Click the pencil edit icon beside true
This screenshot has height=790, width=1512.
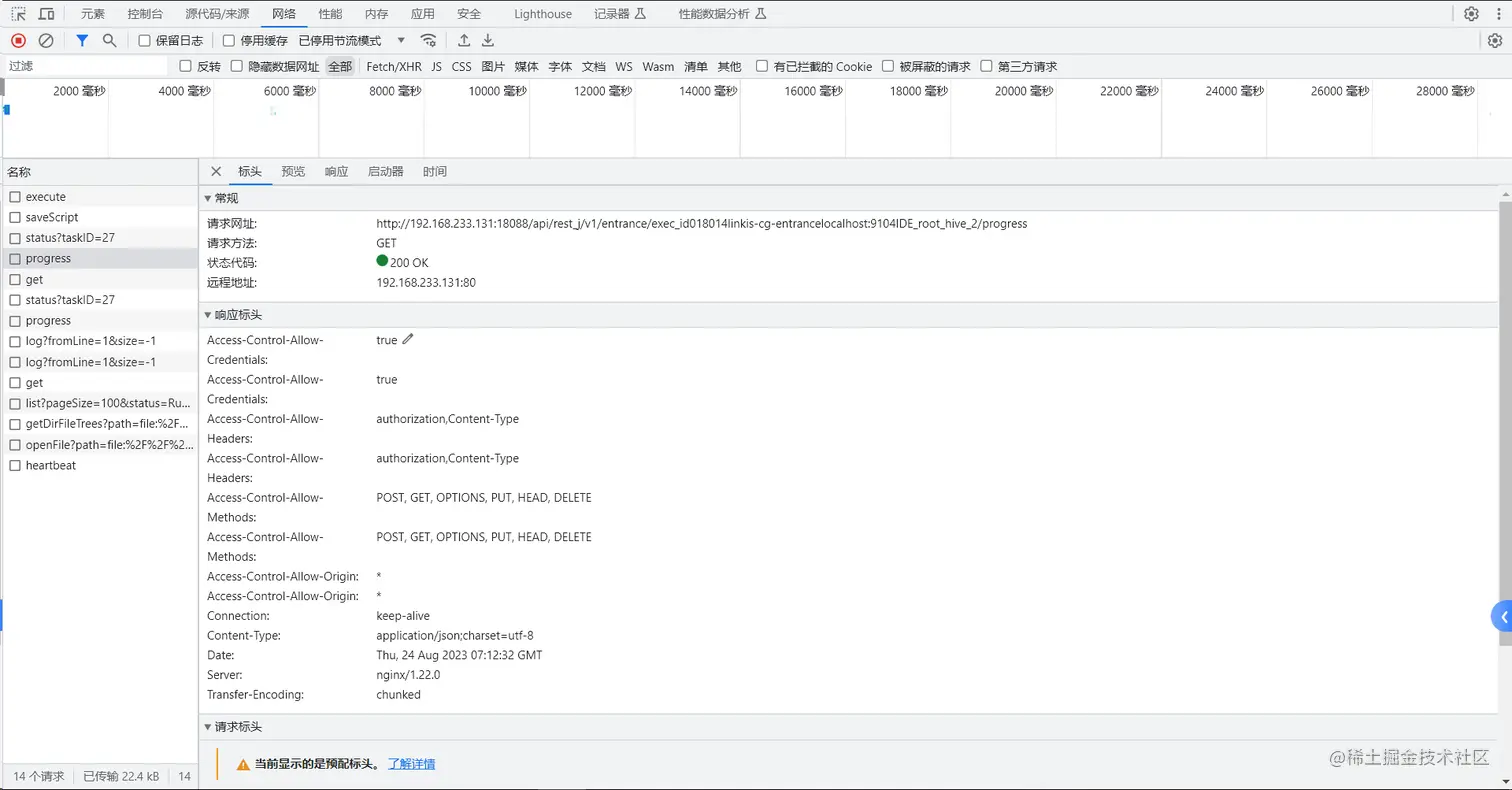pyautogui.click(x=408, y=339)
